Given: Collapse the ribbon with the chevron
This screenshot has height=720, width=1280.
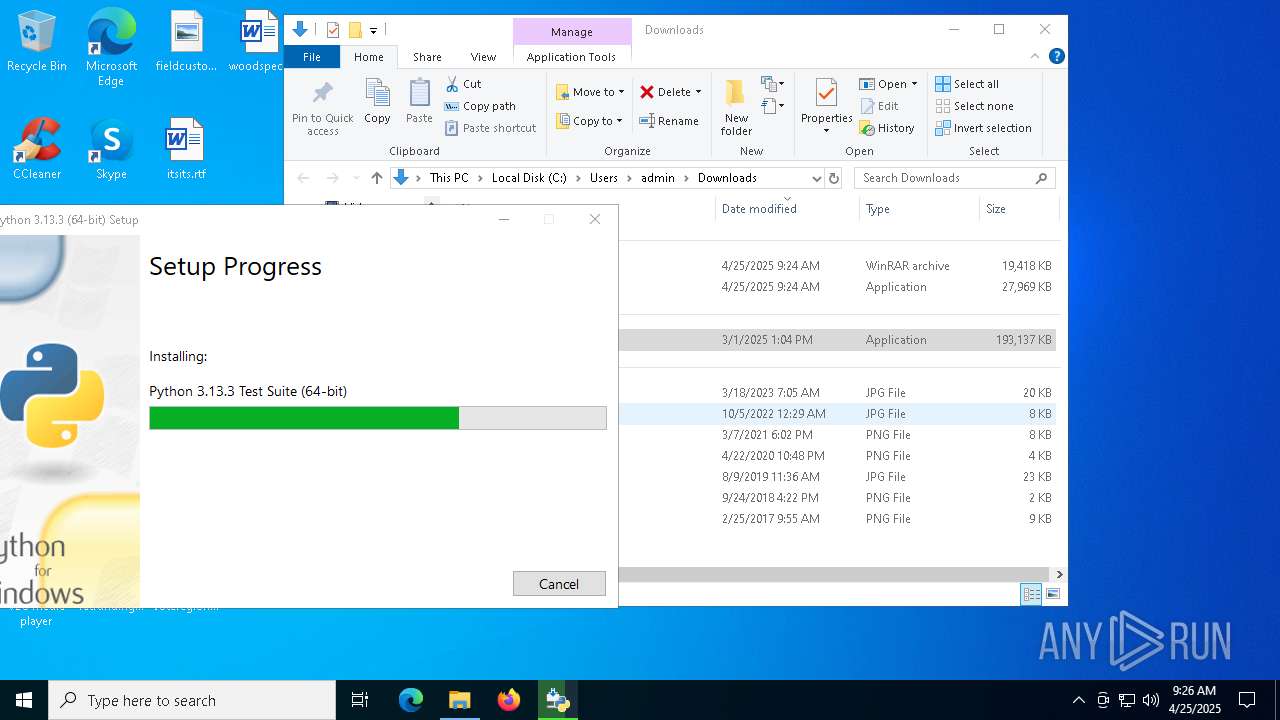Looking at the screenshot, I should (1035, 56).
